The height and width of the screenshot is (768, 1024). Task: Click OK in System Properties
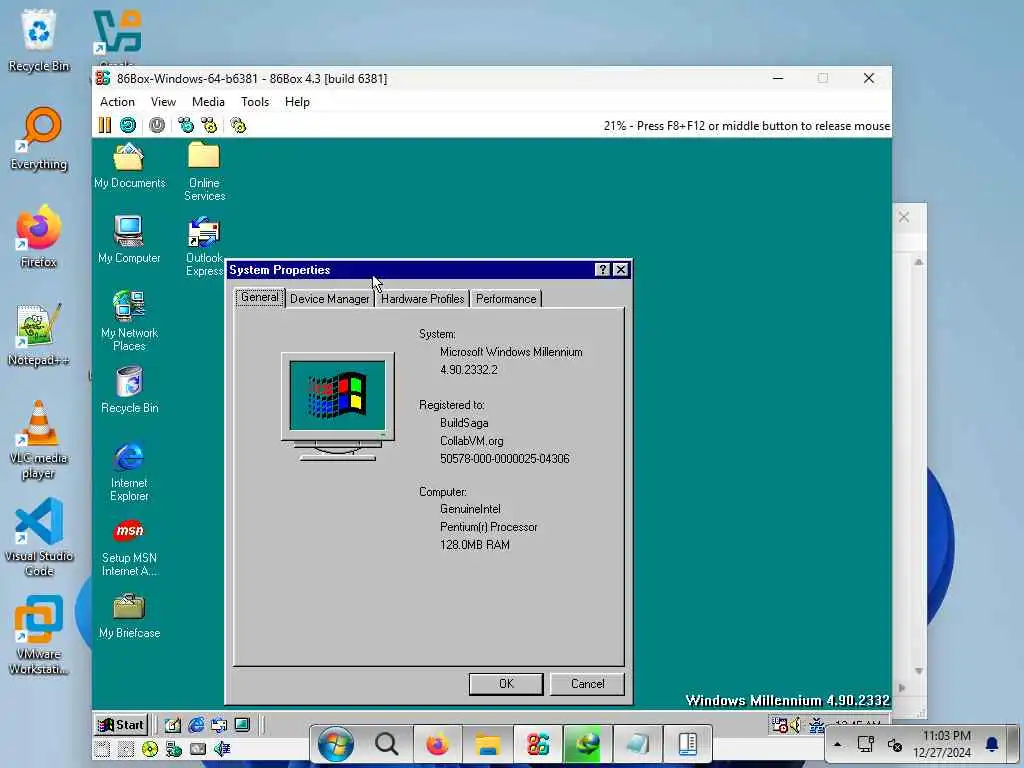[506, 684]
